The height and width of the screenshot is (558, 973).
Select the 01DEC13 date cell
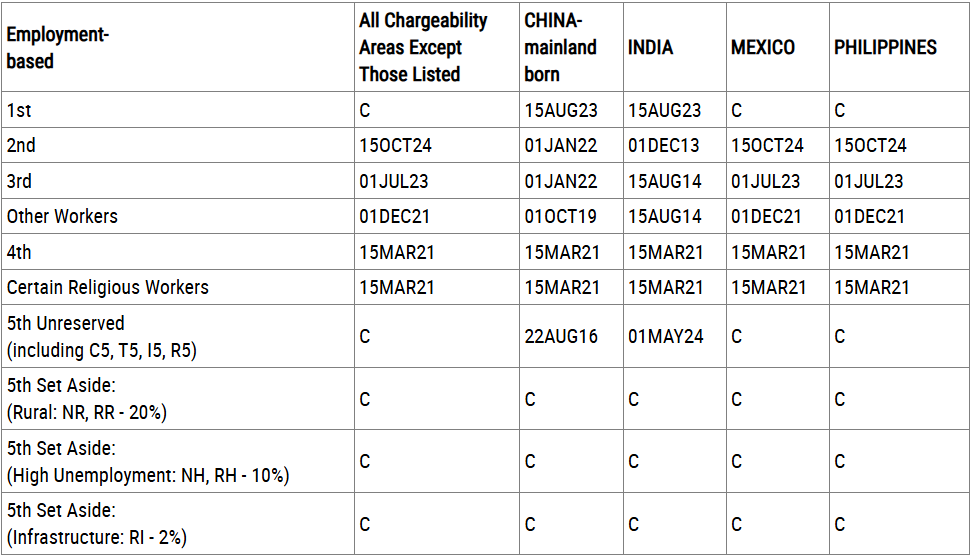tap(664, 146)
